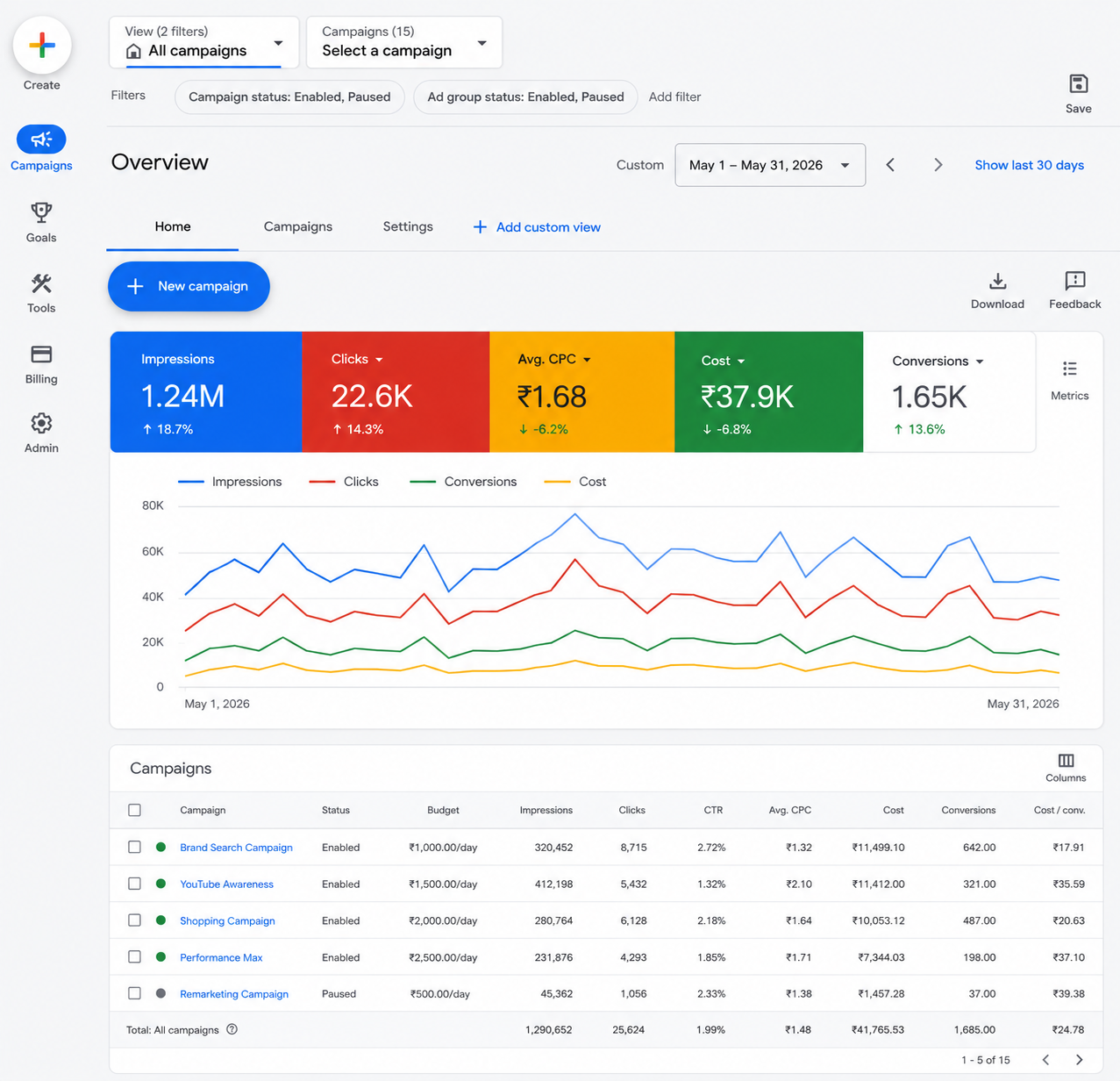Click house icon in All campaigns view
The image size is (1120, 1081).
(134, 51)
